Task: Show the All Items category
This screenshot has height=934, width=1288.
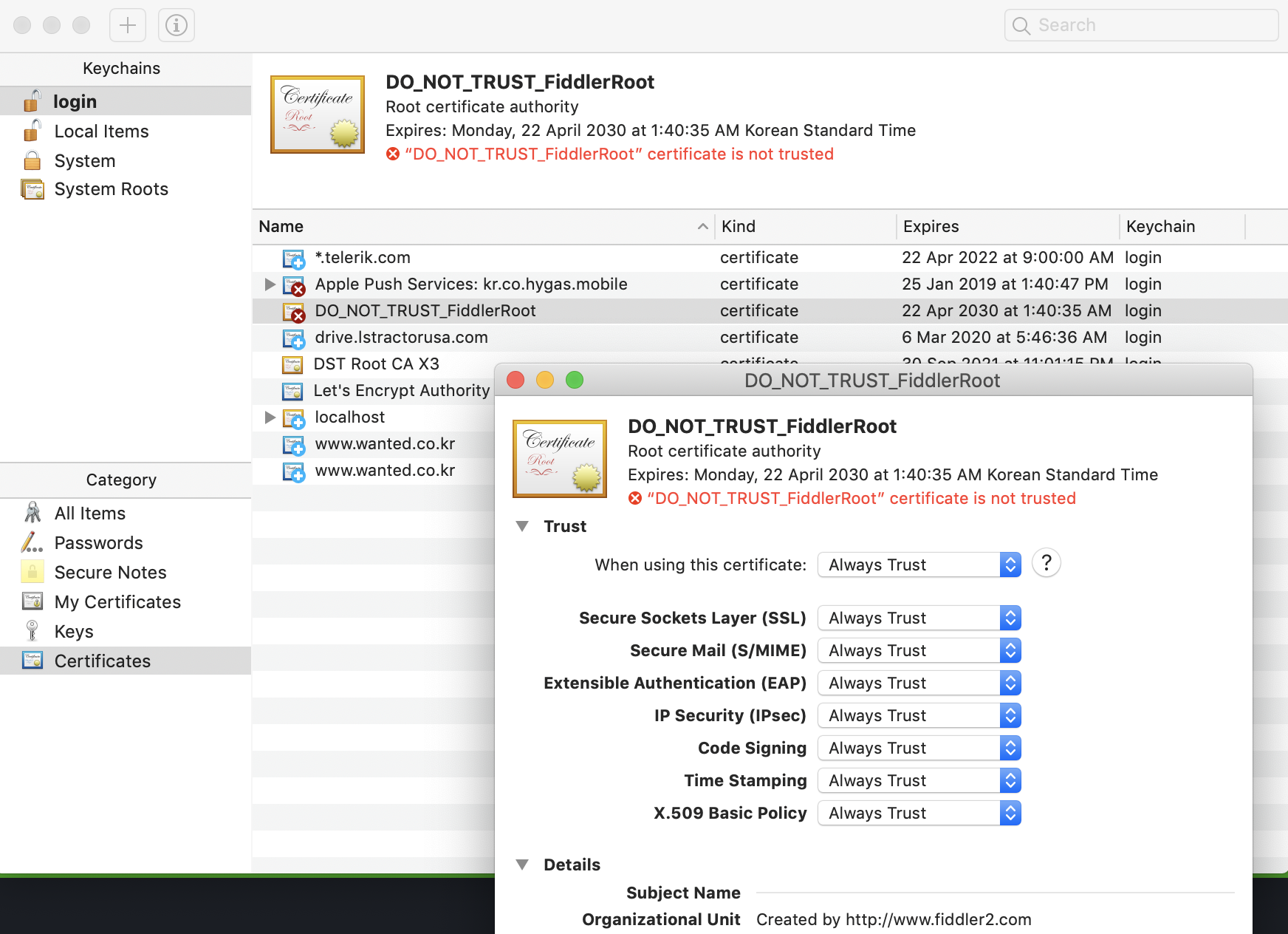Action: (x=126, y=513)
